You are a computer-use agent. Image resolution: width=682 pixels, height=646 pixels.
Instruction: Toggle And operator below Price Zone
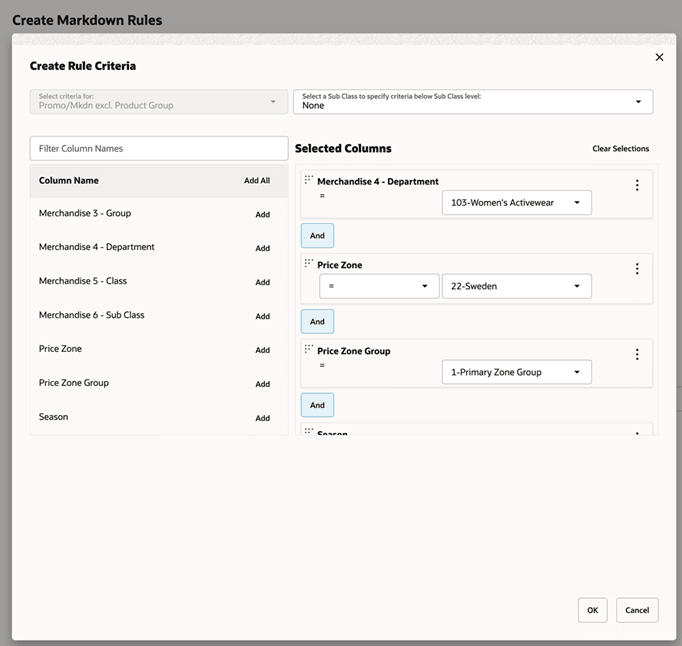point(318,322)
